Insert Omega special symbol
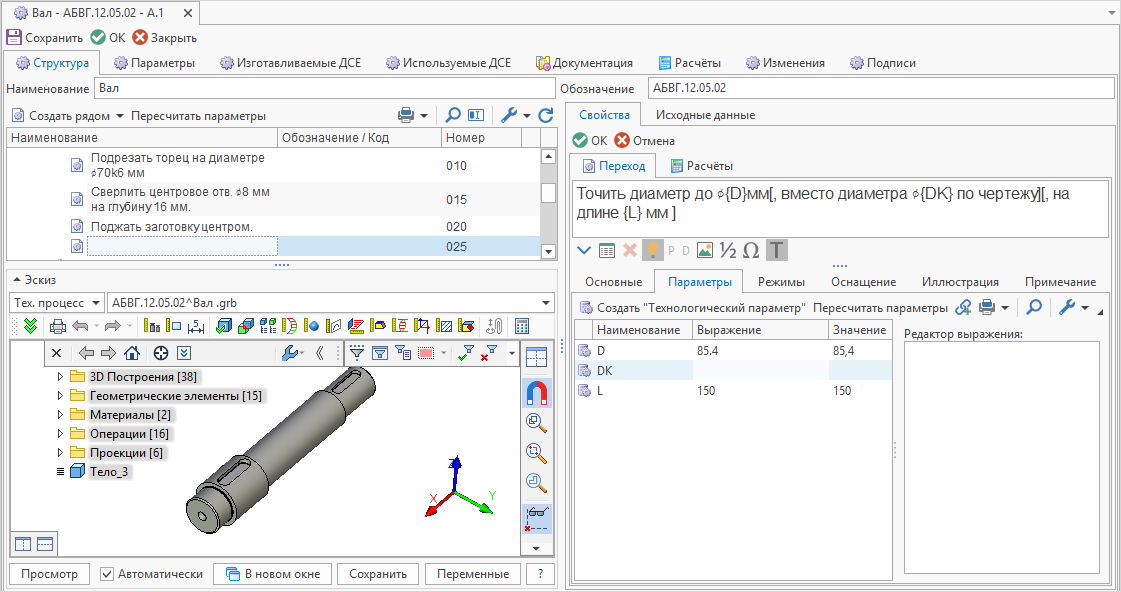 pyautogui.click(x=751, y=250)
